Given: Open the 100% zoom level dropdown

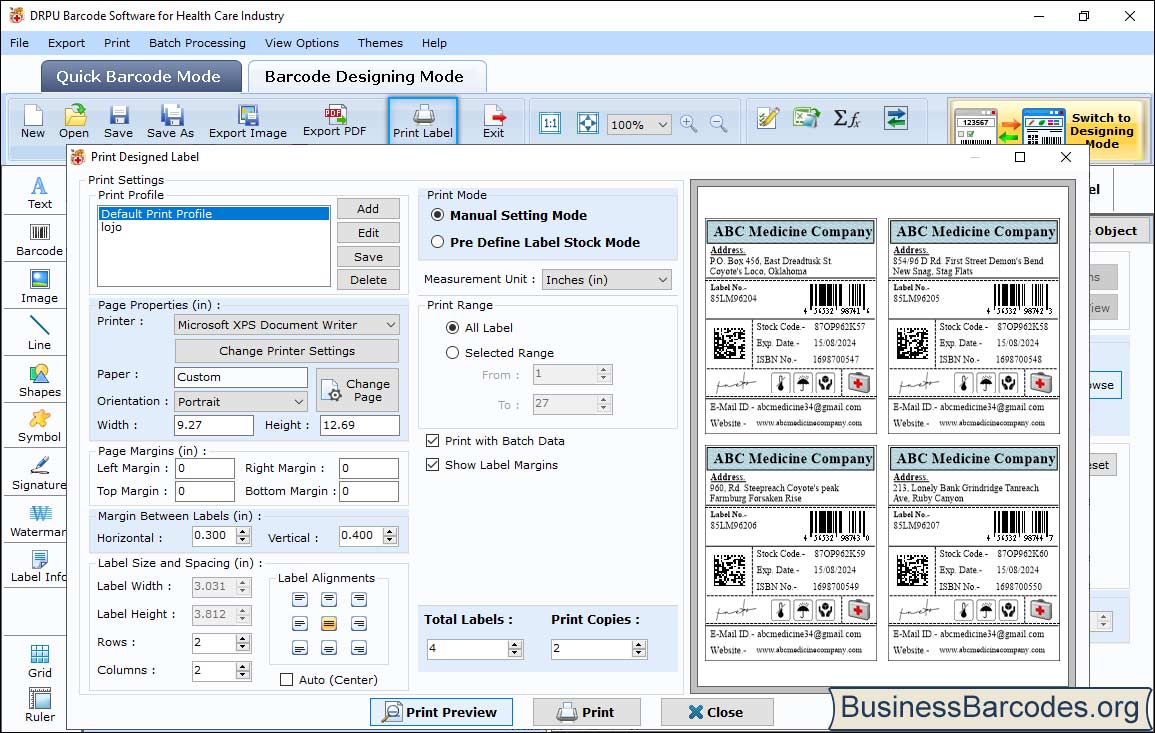Looking at the screenshot, I should tap(639, 124).
